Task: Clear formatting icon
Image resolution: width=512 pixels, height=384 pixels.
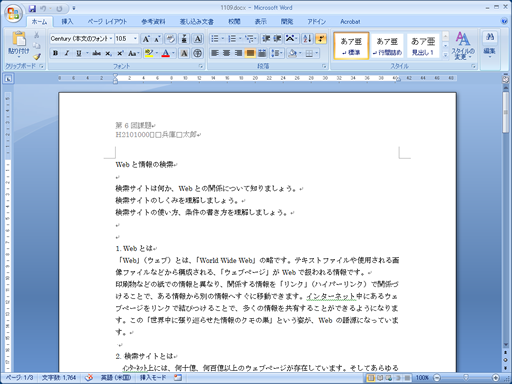Action: pyautogui.click(x=171, y=39)
